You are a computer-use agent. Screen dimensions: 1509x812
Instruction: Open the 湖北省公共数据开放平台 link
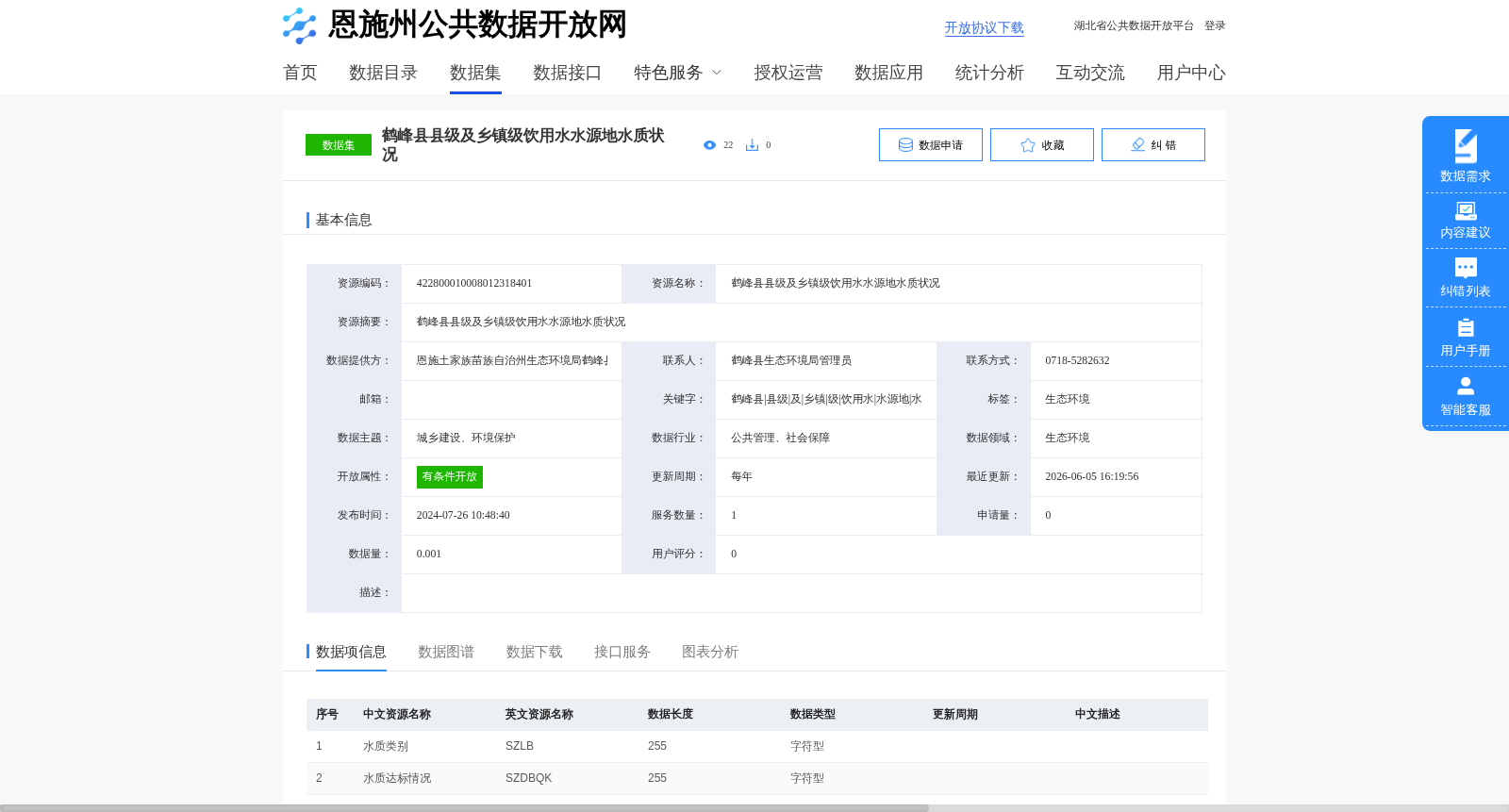[1134, 25]
